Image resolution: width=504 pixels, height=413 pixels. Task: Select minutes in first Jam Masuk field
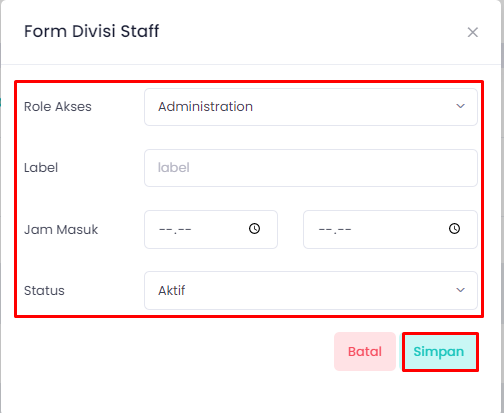click(x=185, y=230)
